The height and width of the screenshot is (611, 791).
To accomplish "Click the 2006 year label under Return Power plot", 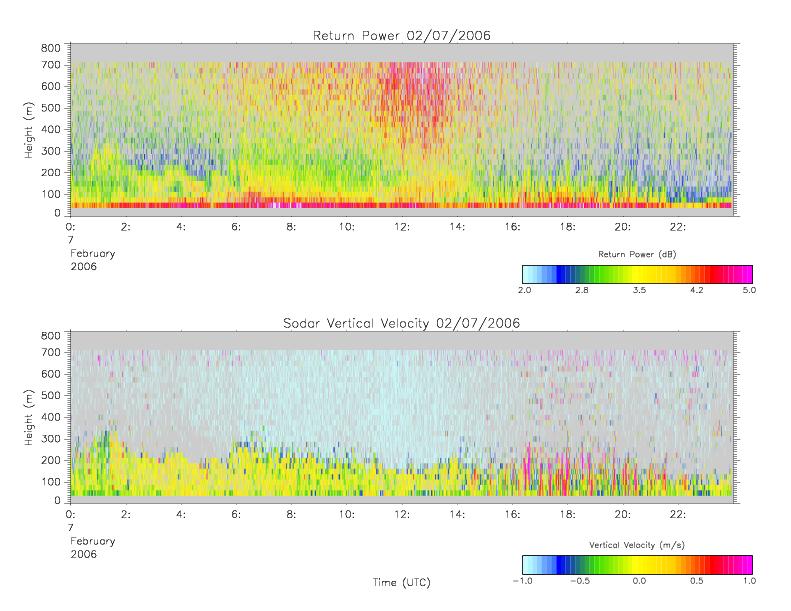I will tap(83, 266).
